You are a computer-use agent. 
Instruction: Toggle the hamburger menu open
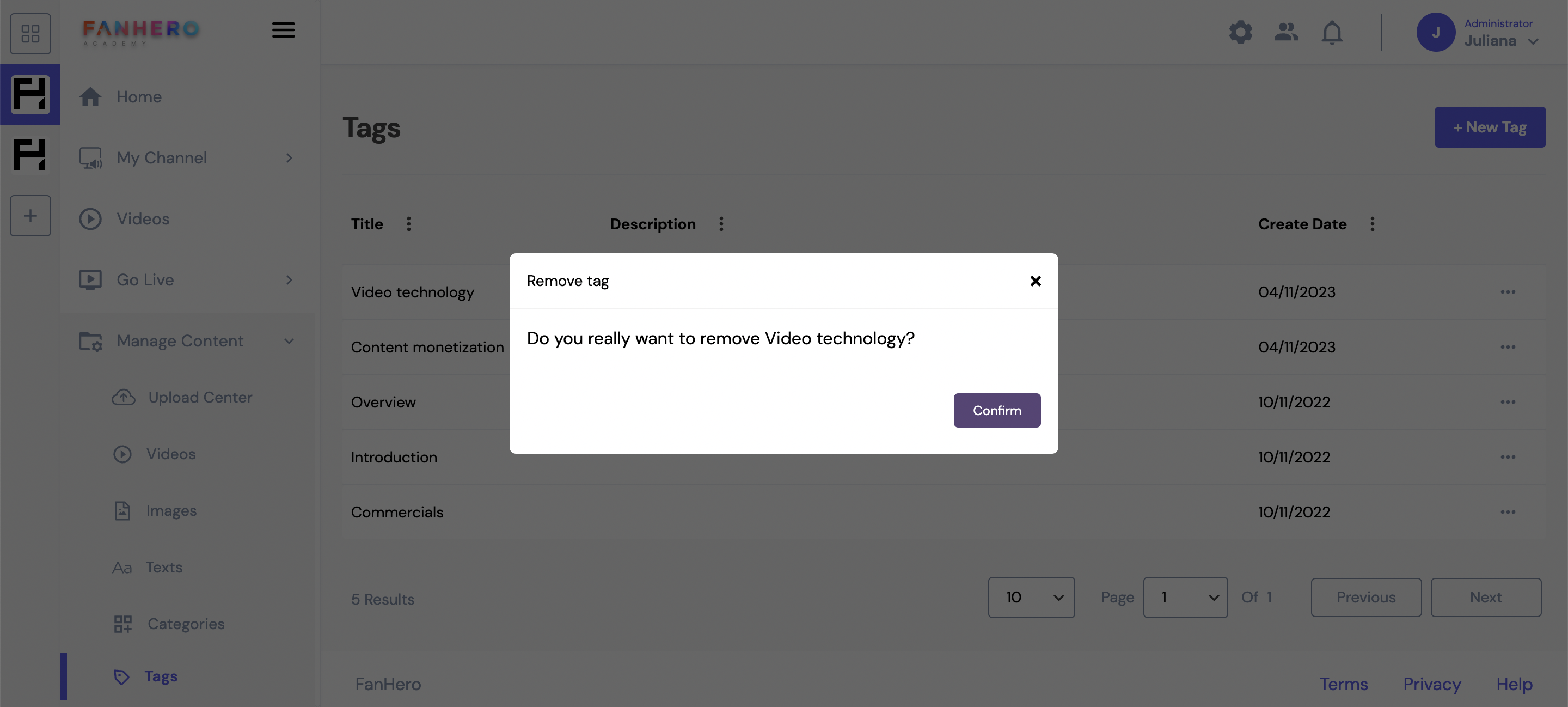283,30
